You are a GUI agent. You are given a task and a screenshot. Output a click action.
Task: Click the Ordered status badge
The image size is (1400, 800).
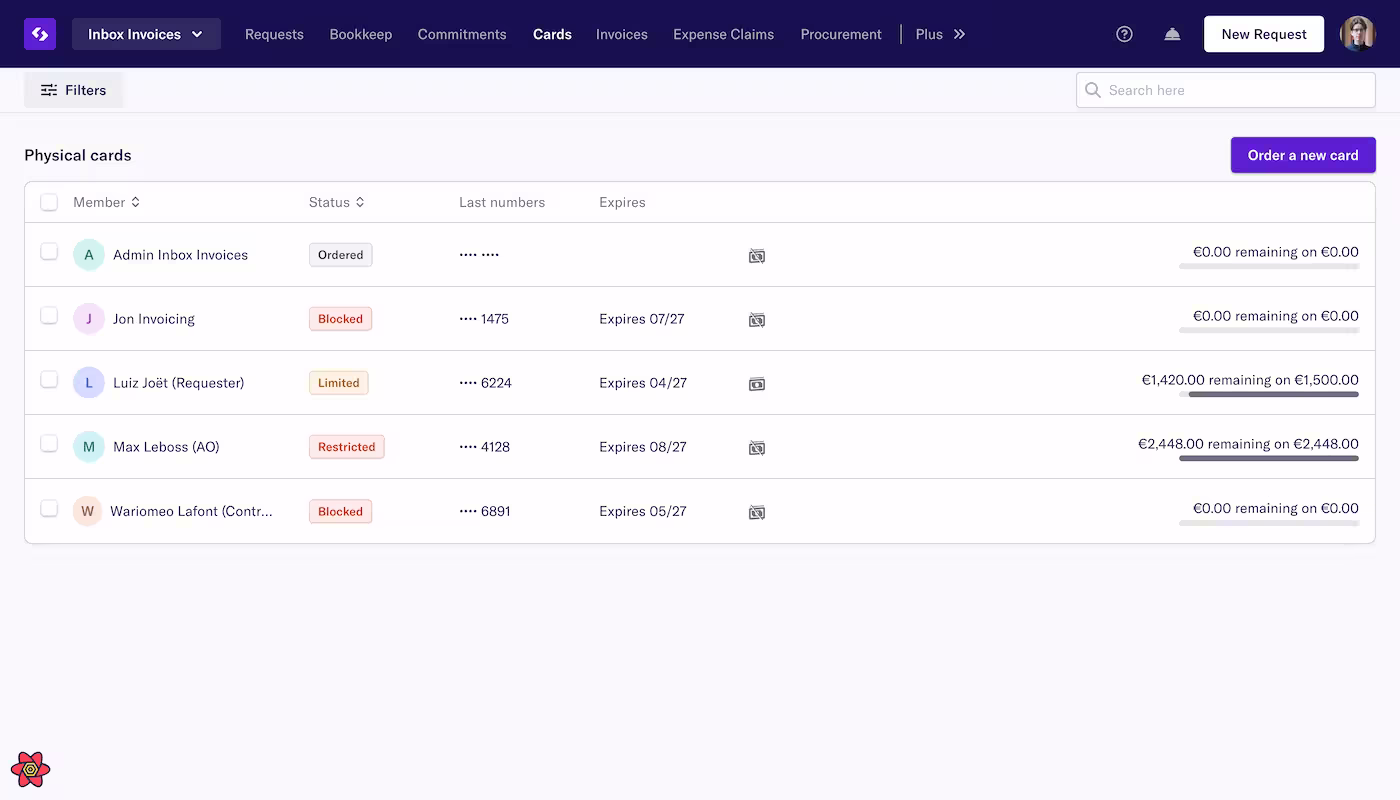(341, 255)
